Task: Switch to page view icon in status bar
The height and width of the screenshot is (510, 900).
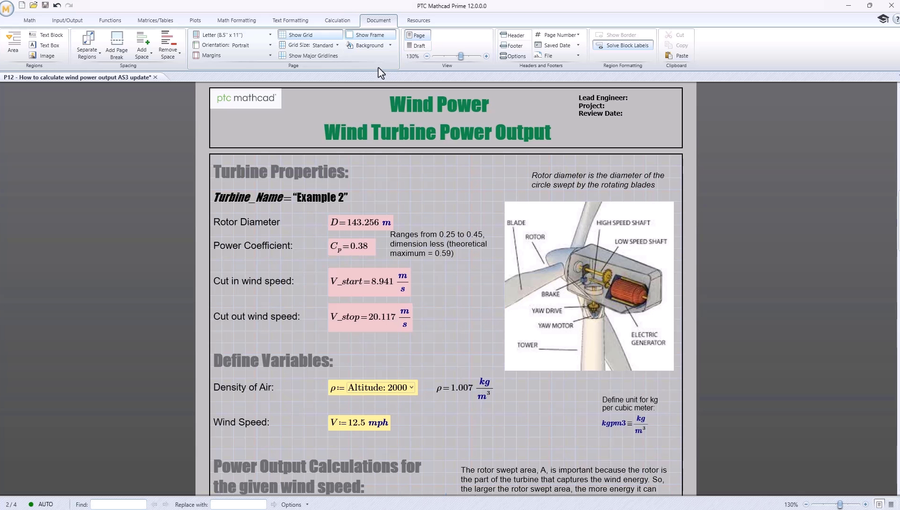Action: coord(879,504)
